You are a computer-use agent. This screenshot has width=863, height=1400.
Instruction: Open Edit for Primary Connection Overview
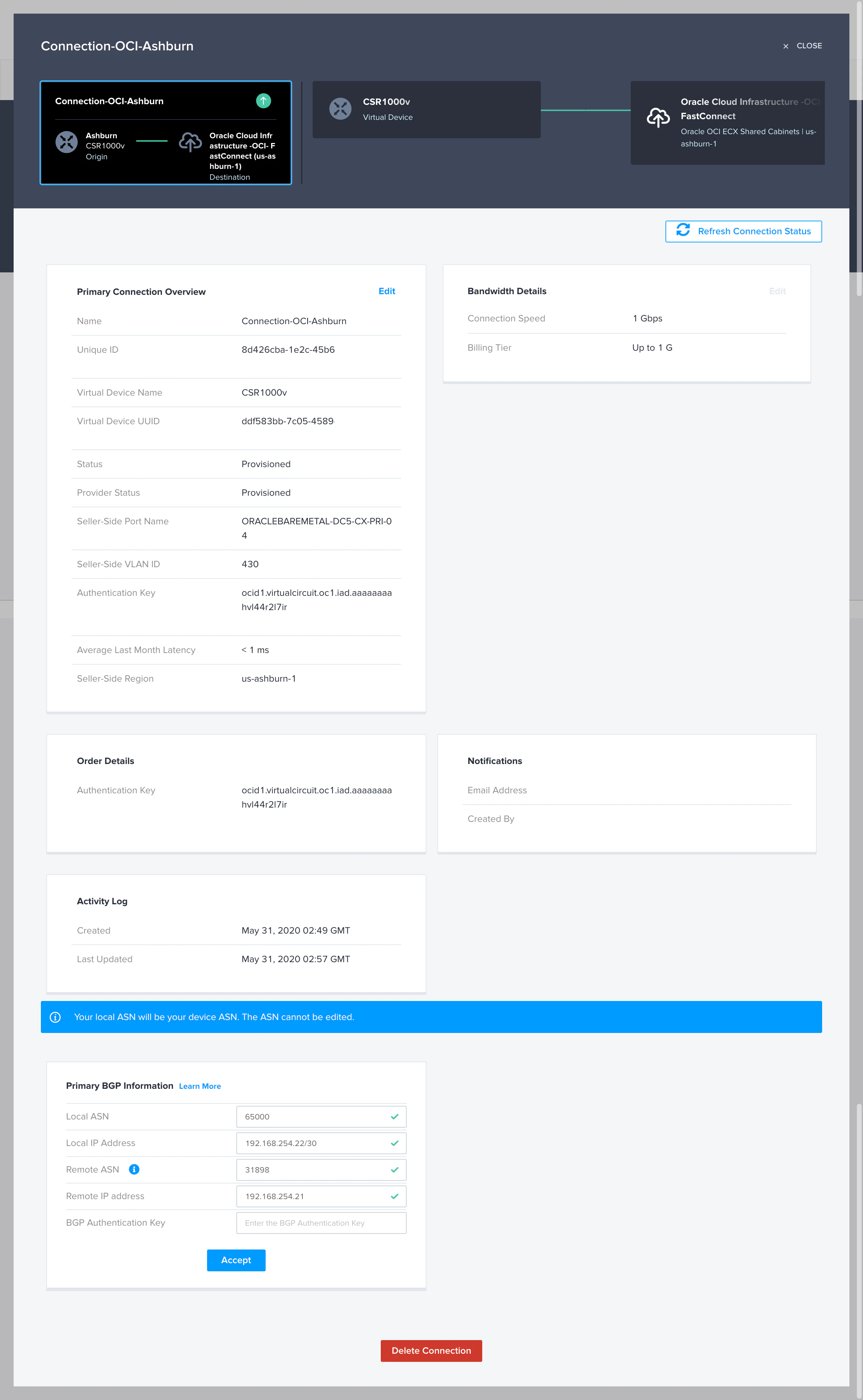coord(387,291)
